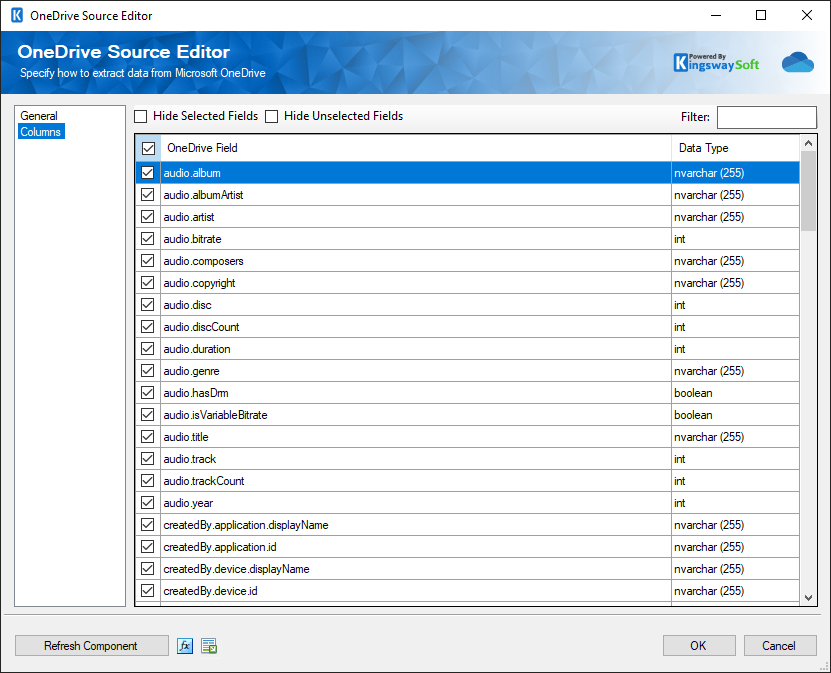Close the OneDrive Source Editor window
831x673 pixels.
point(807,15)
